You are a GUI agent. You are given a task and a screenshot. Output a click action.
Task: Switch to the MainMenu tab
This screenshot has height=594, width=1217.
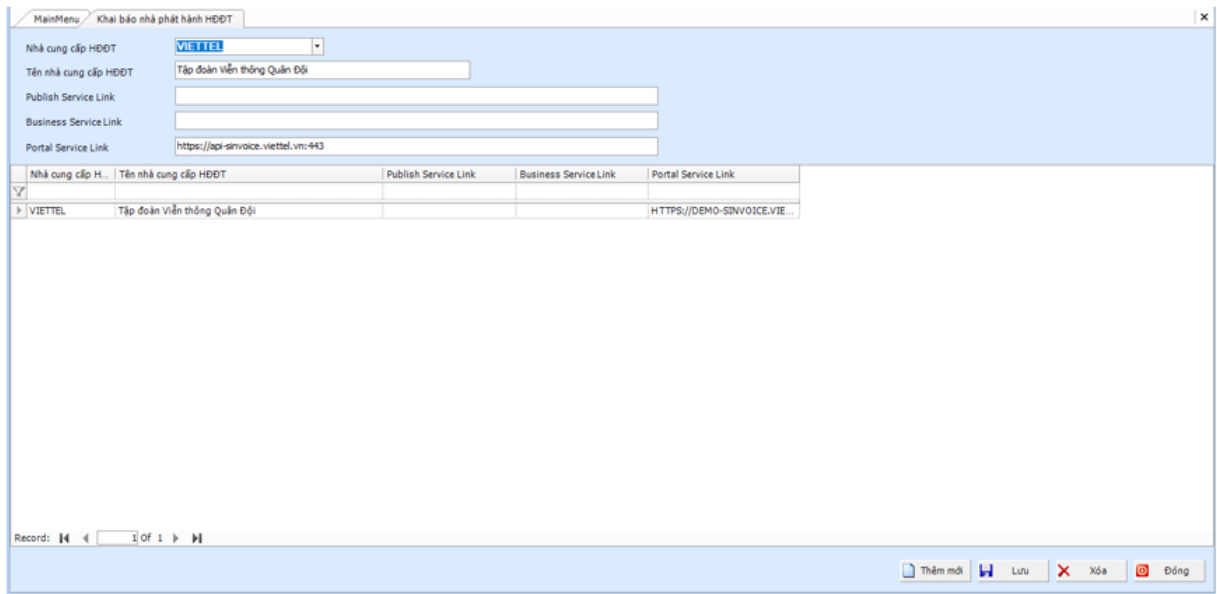coord(56,19)
